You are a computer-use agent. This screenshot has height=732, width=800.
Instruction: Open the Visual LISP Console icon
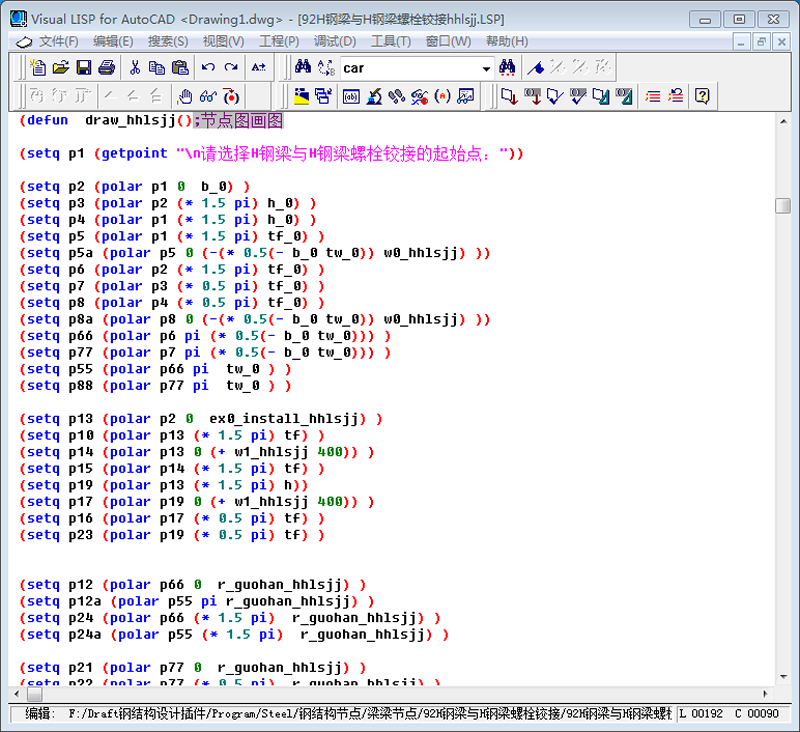[x=351, y=96]
